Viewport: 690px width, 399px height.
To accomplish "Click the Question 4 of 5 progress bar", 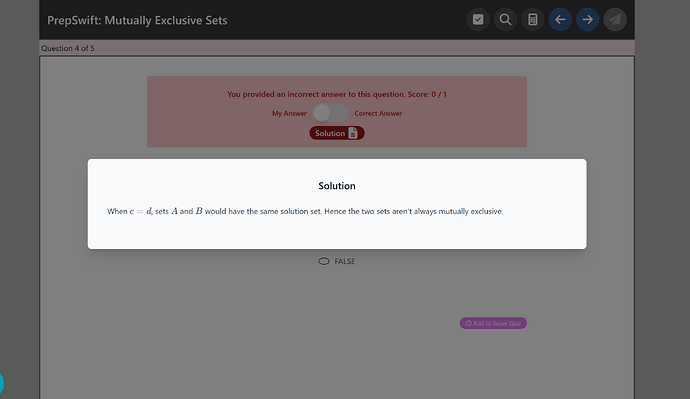I will 337,48.
